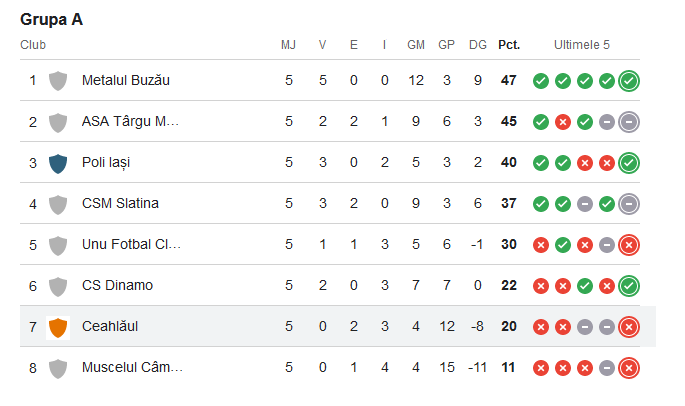
Task: Click Unu Fotbal Club's latest loss icon
Action: pyautogui.click(x=629, y=245)
